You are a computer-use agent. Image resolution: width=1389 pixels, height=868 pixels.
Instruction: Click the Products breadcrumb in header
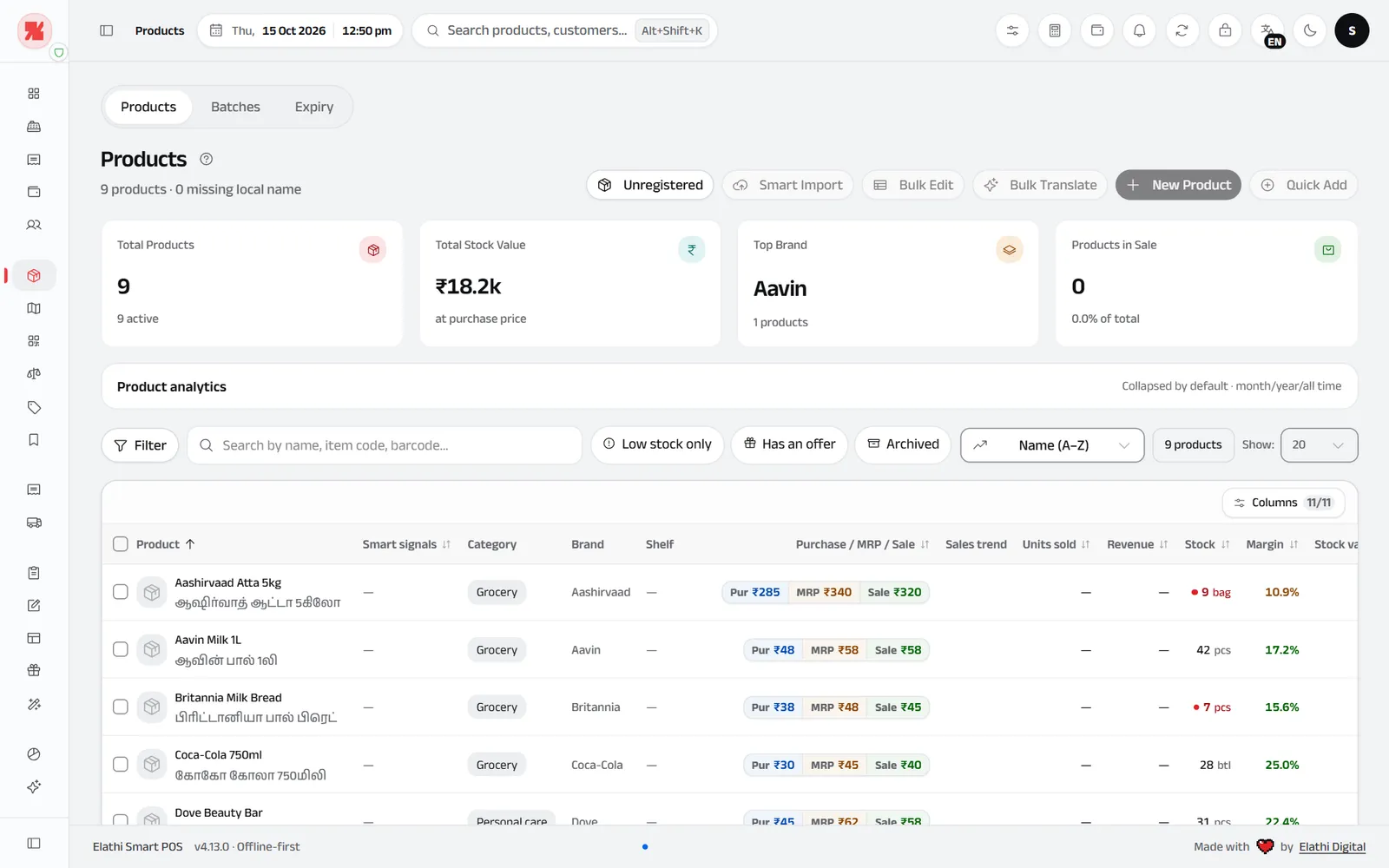pyautogui.click(x=160, y=30)
